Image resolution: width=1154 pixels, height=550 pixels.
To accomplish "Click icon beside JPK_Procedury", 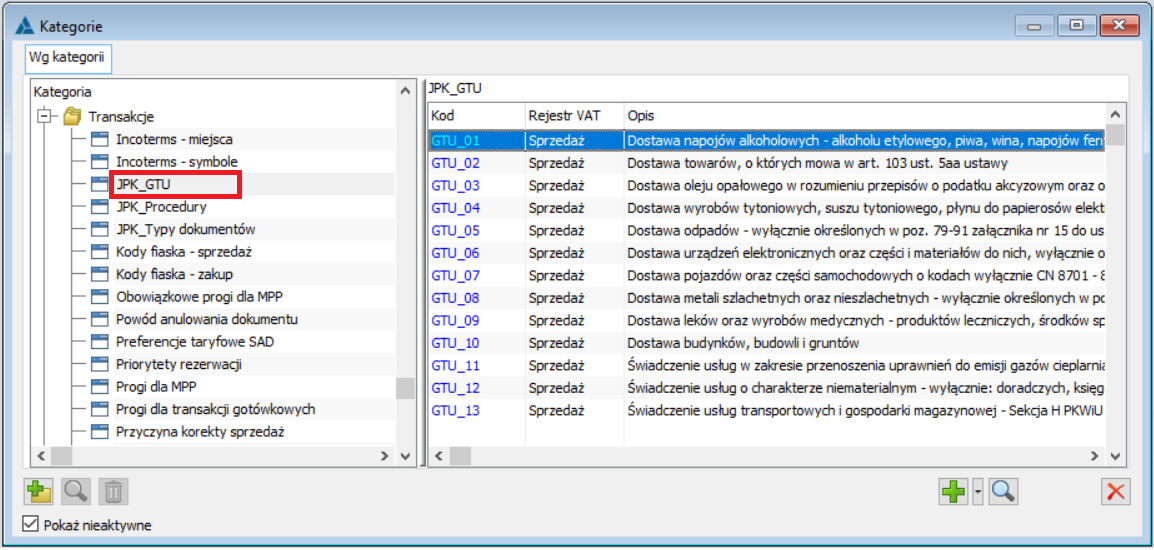I will click(99, 207).
